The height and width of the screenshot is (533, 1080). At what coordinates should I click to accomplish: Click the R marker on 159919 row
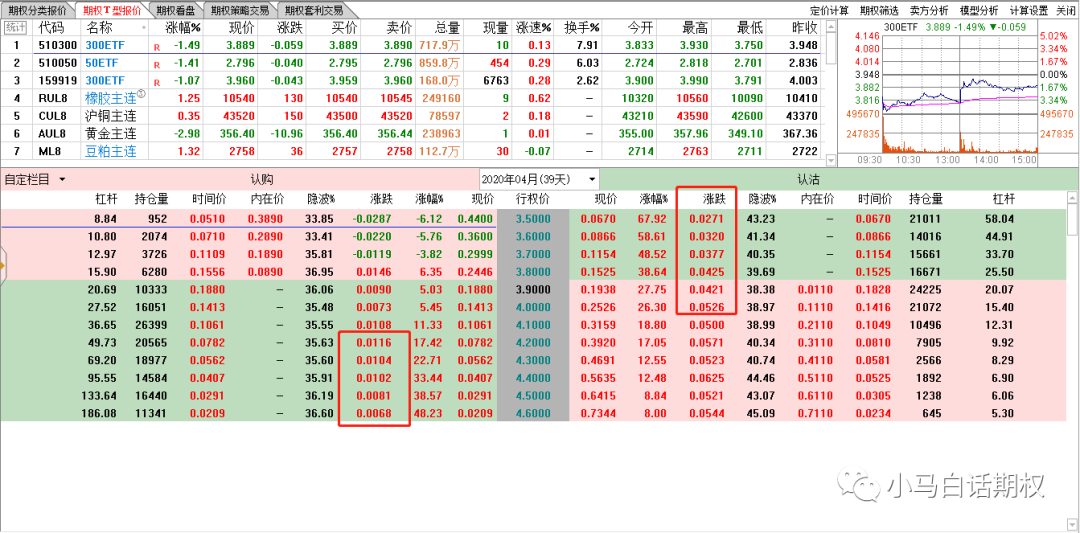[157, 83]
